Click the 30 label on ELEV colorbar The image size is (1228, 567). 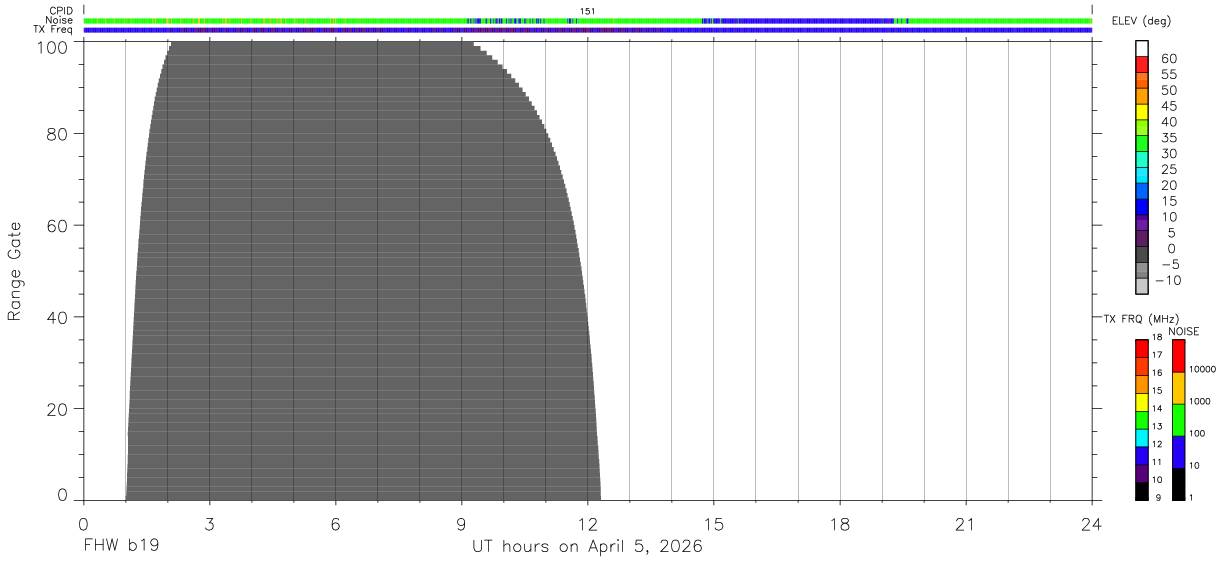(x=1168, y=153)
